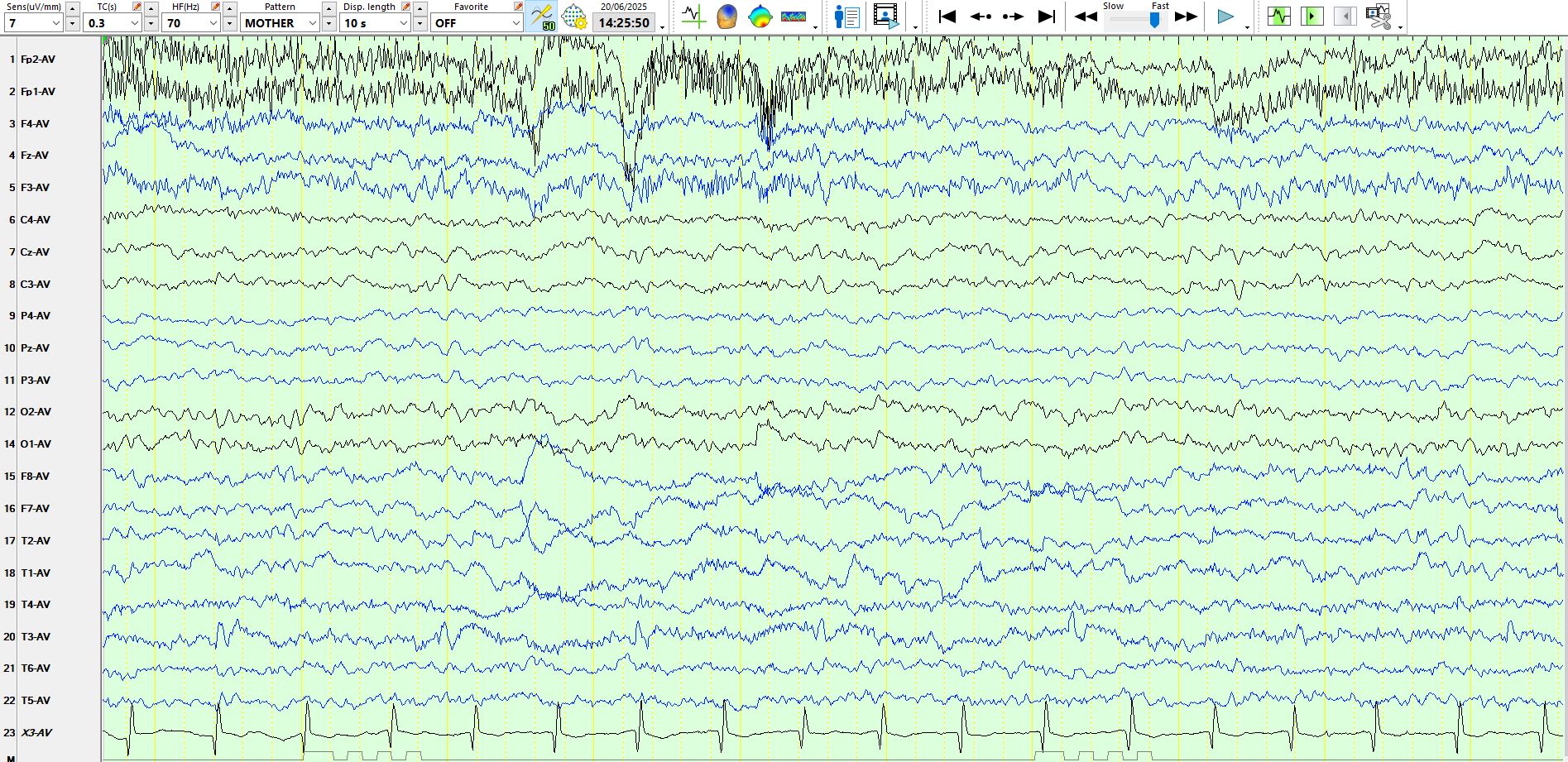Image resolution: width=1568 pixels, height=762 pixels.
Task: Open the 3D head voltage map
Action: (x=726, y=17)
